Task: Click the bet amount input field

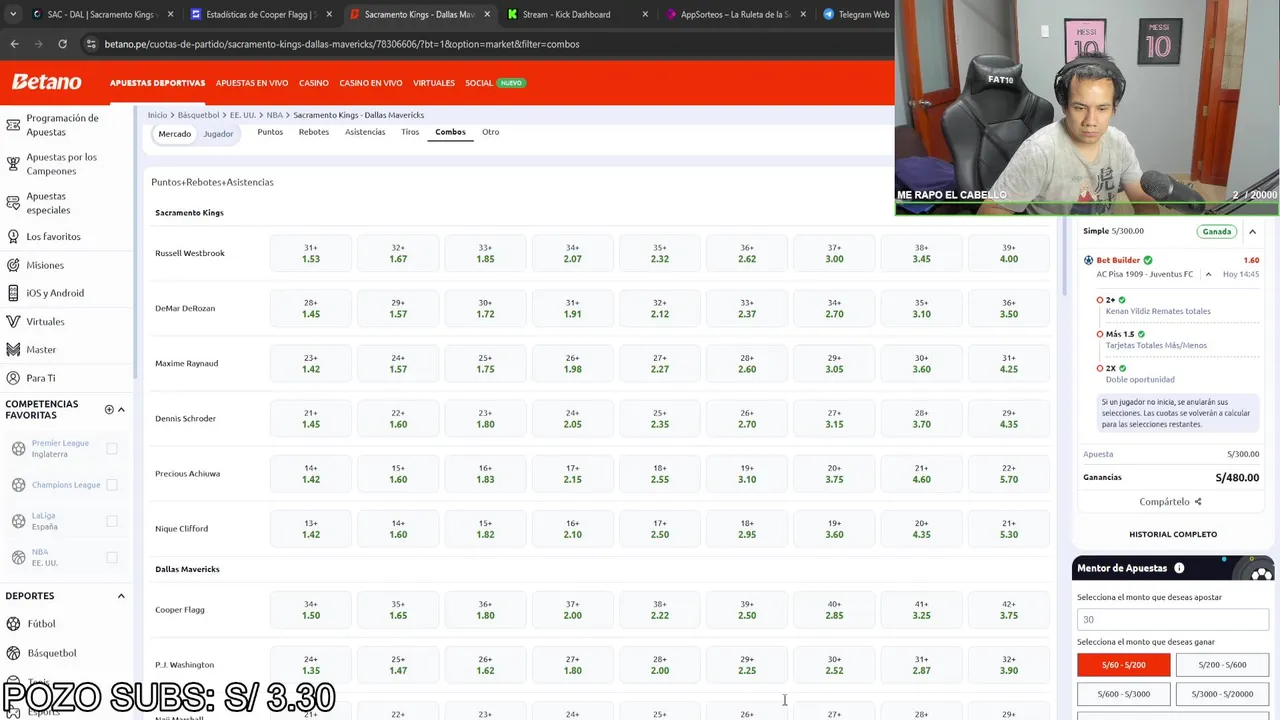Action: (x=1173, y=619)
